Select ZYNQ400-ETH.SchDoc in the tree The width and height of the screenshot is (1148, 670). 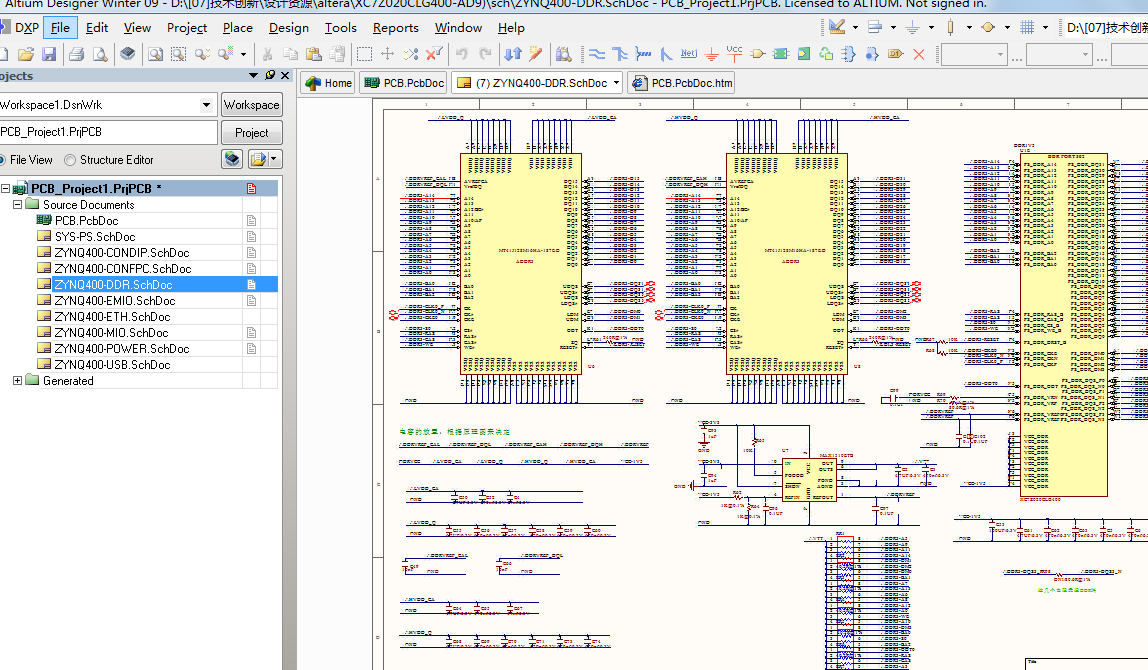click(112, 316)
